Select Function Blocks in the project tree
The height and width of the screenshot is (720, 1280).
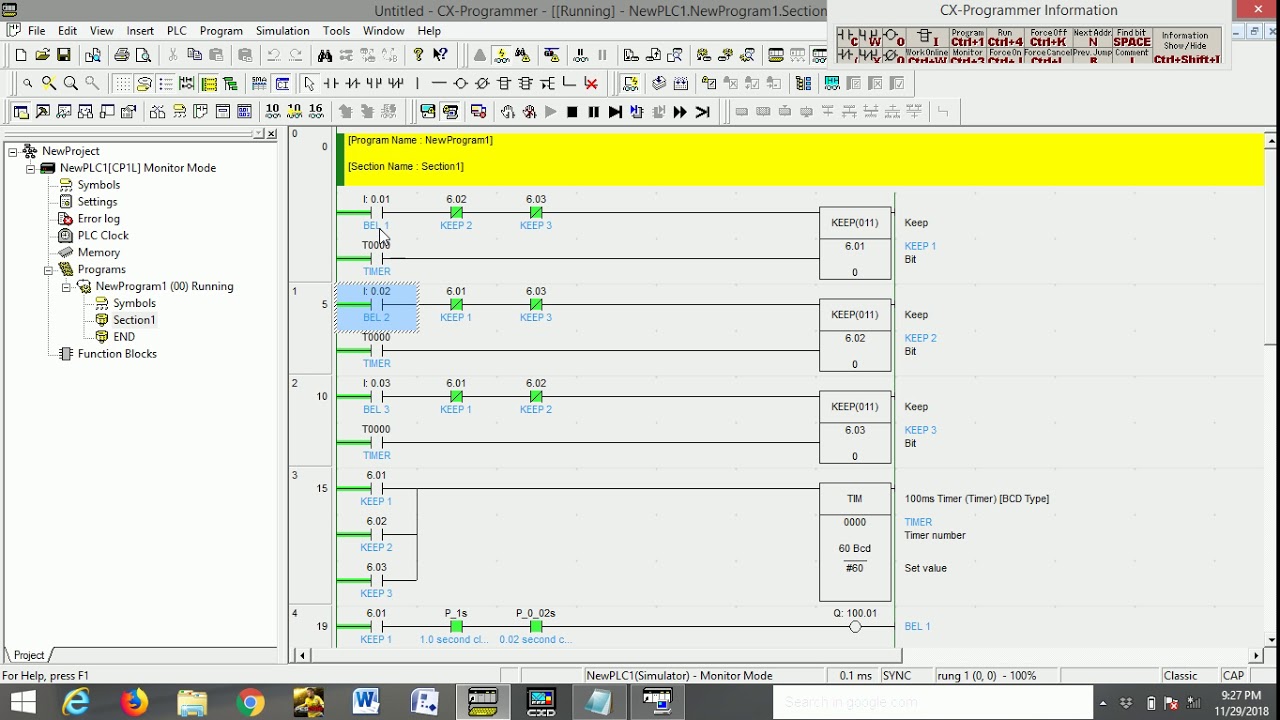point(117,354)
